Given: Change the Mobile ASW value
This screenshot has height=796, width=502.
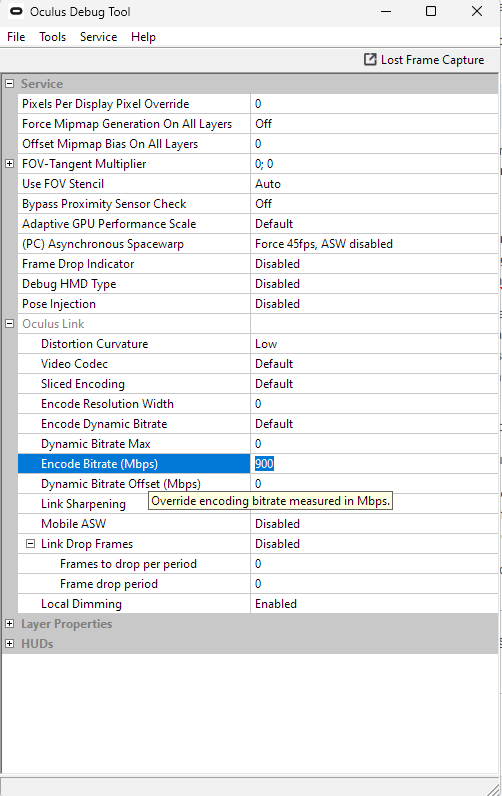Looking at the screenshot, I should point(374,524).
